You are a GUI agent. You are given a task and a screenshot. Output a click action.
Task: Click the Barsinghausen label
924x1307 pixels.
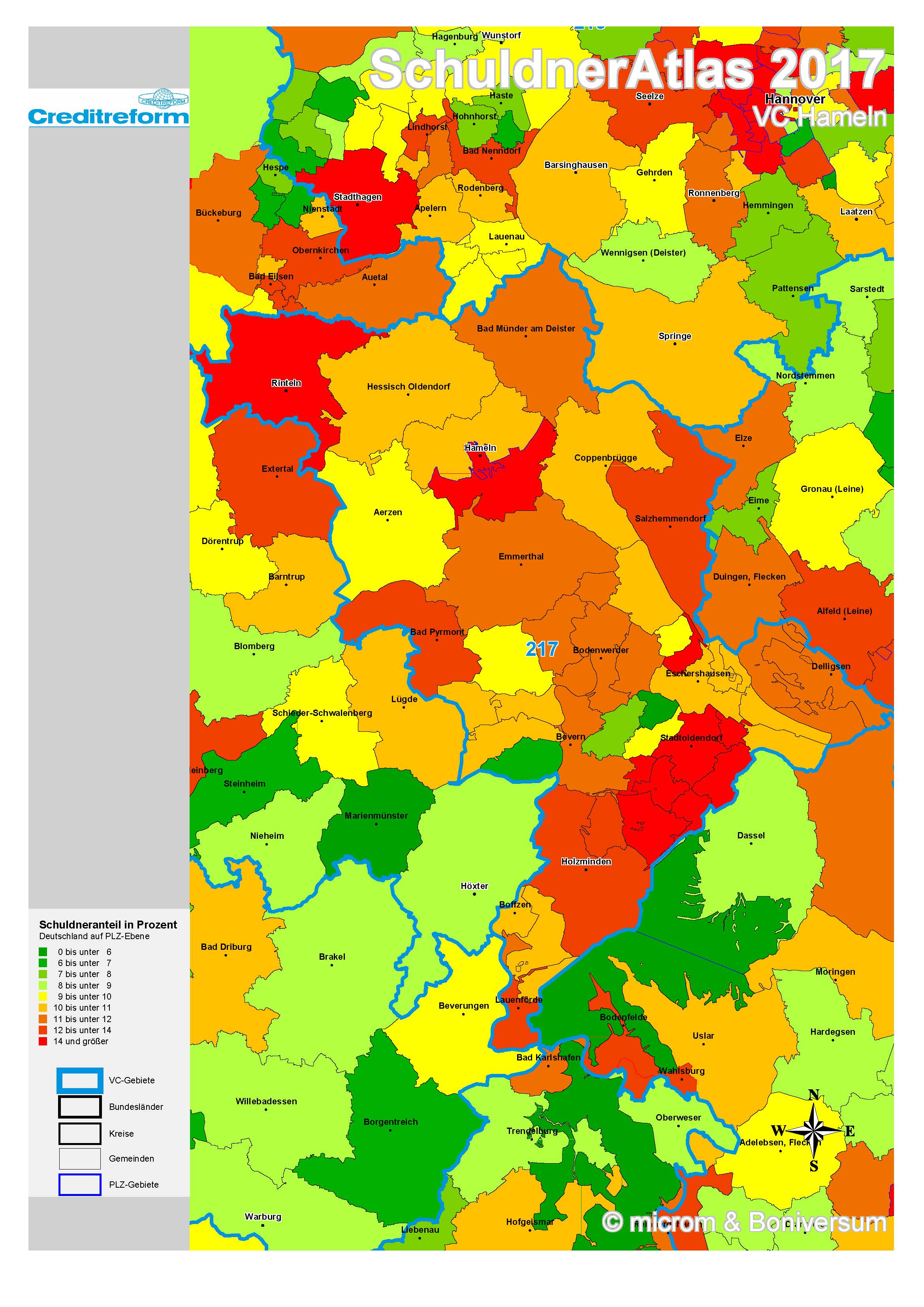click(x=576, y=165)
